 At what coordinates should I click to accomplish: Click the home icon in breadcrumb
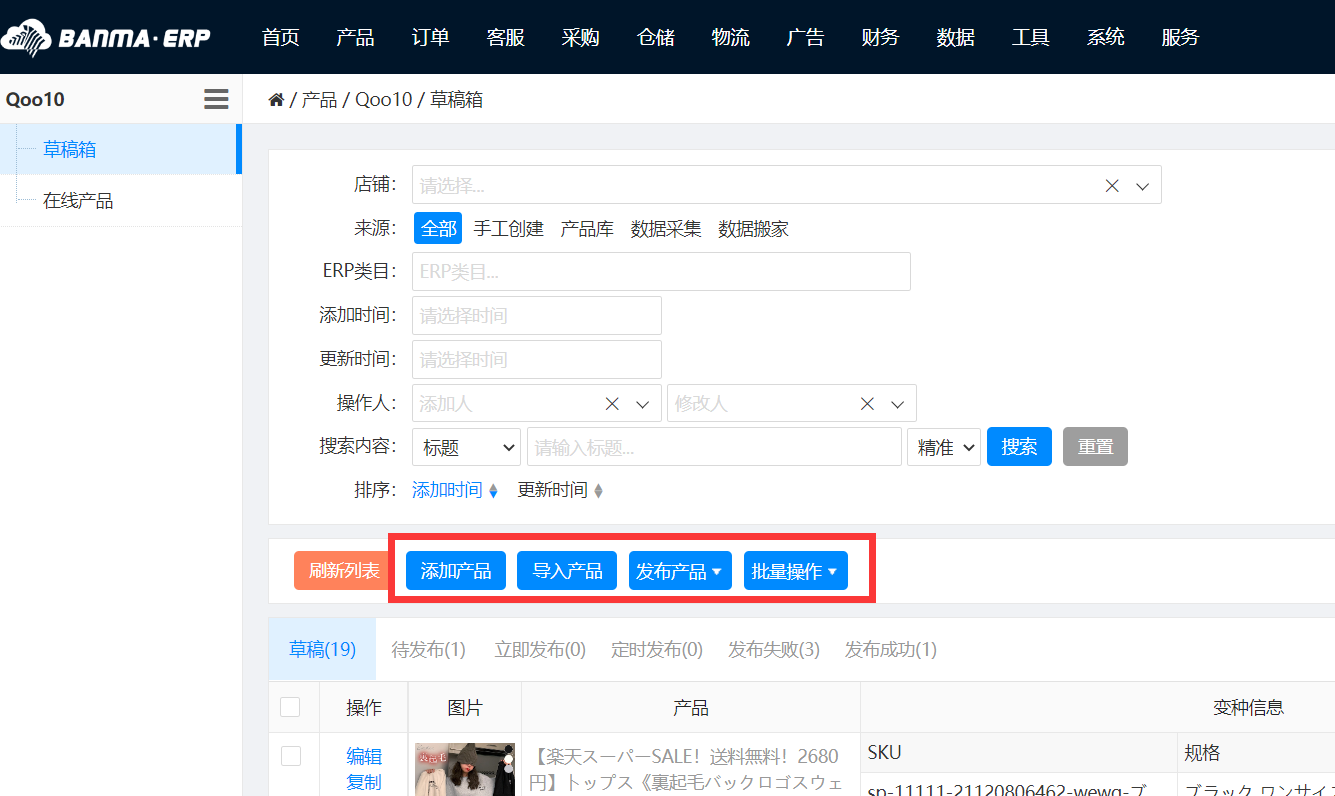click(276, 100)
